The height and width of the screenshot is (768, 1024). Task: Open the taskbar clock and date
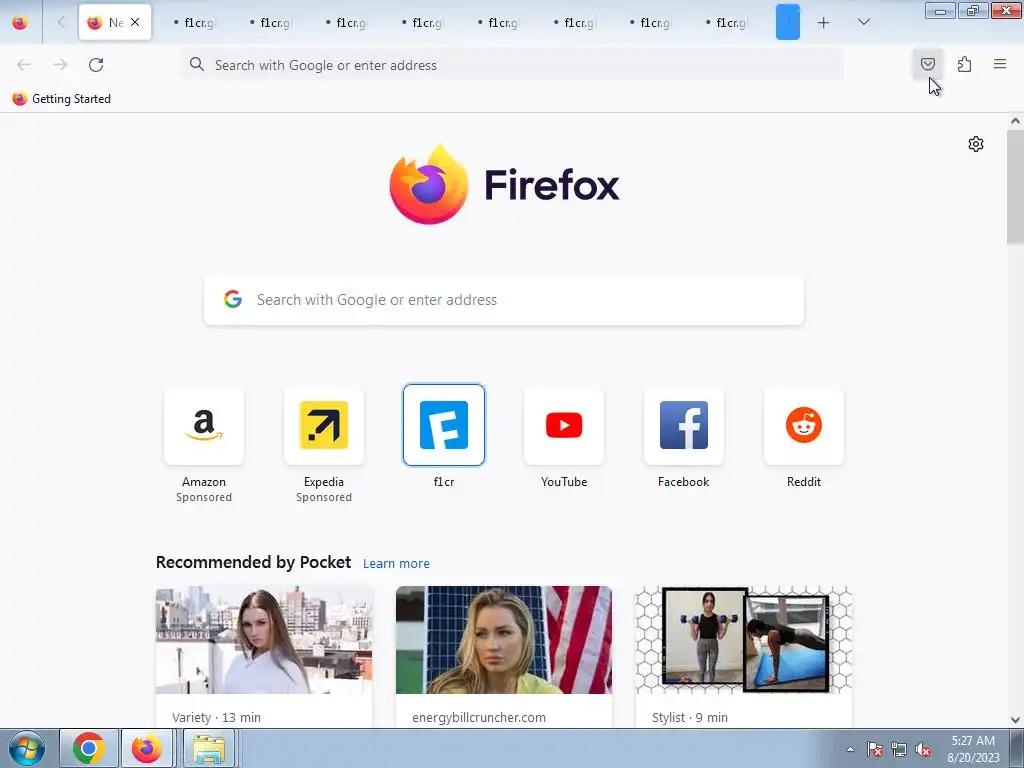point(973,749)
